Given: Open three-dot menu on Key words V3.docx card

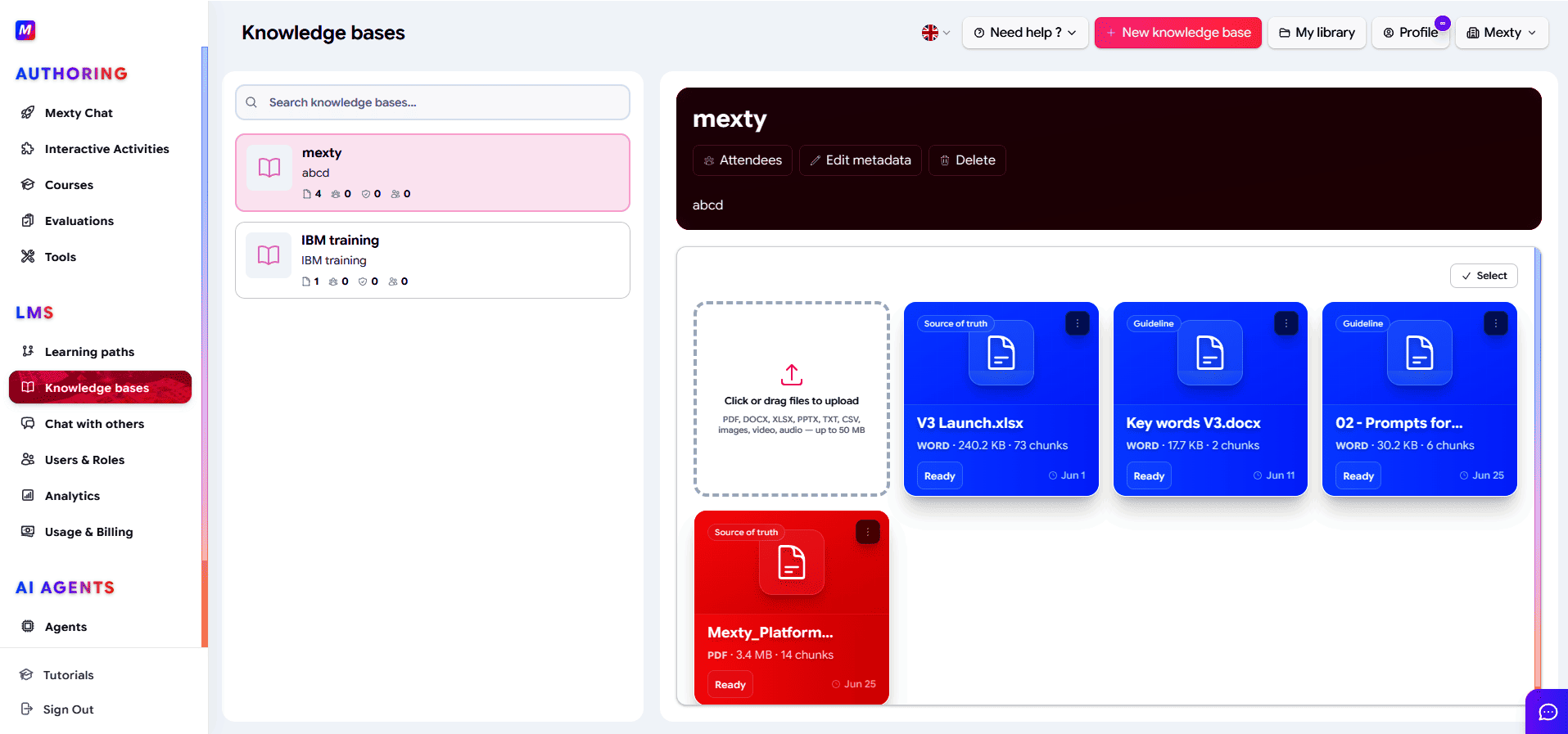Looking at the screenshot, I should click(1286, 323).
